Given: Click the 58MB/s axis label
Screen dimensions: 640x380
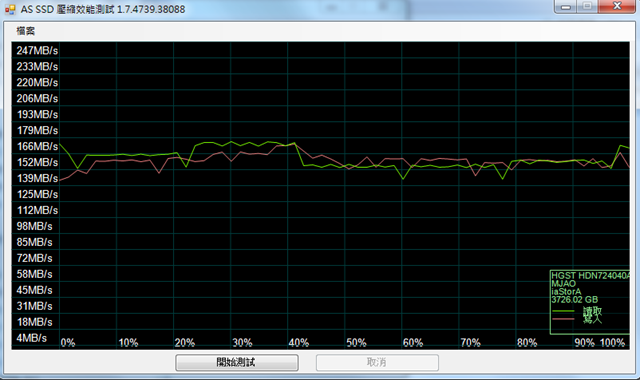Looking at the screenshot, I should pyautogui.click(x=35, y=274).
